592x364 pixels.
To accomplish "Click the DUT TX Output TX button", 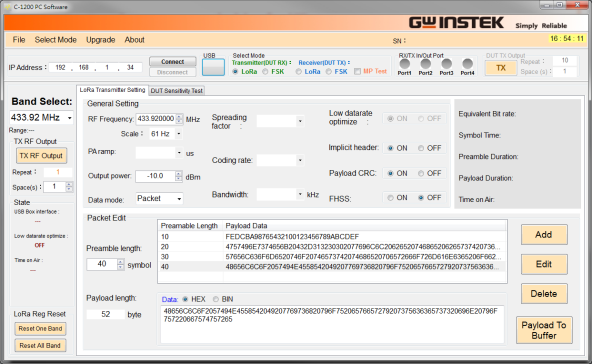I will click(x=501, y=68).
